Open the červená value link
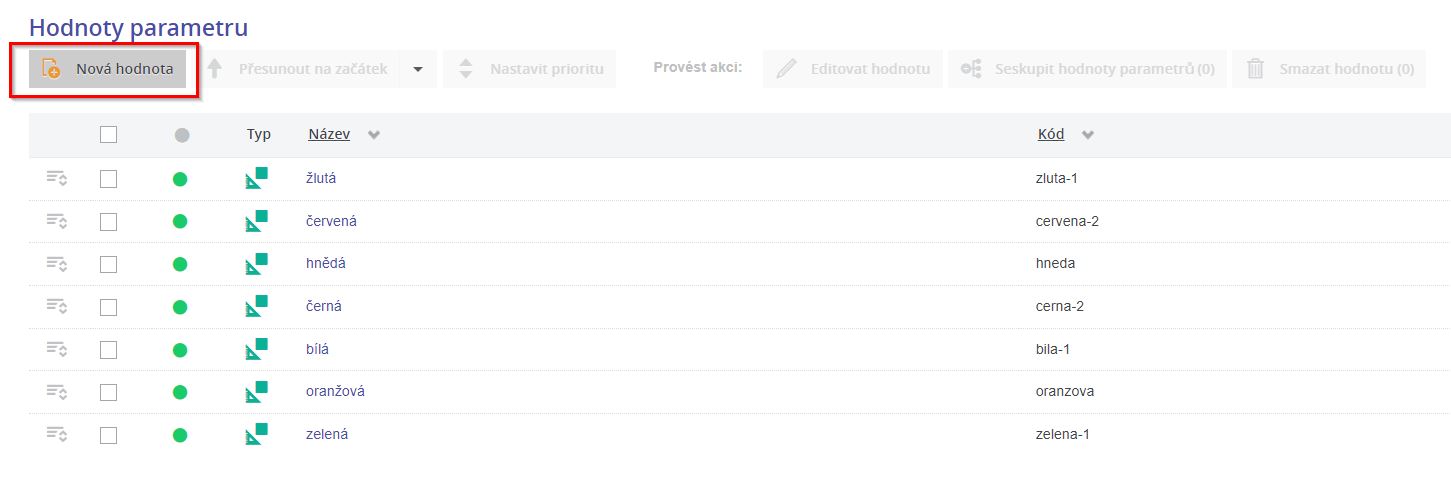 click(331, 222)
